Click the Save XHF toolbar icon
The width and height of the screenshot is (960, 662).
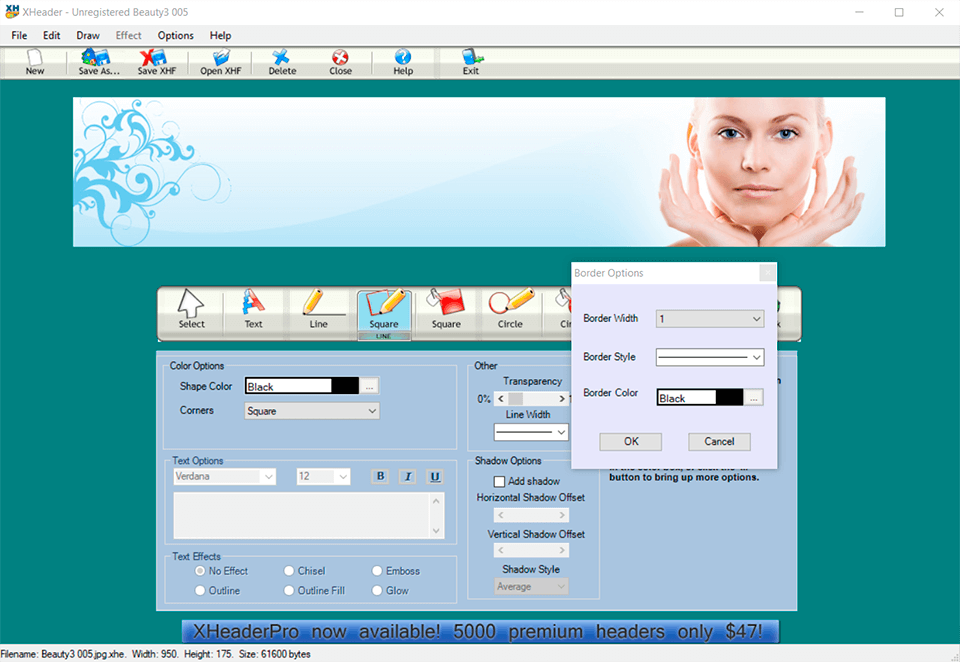tap(156, 62)
